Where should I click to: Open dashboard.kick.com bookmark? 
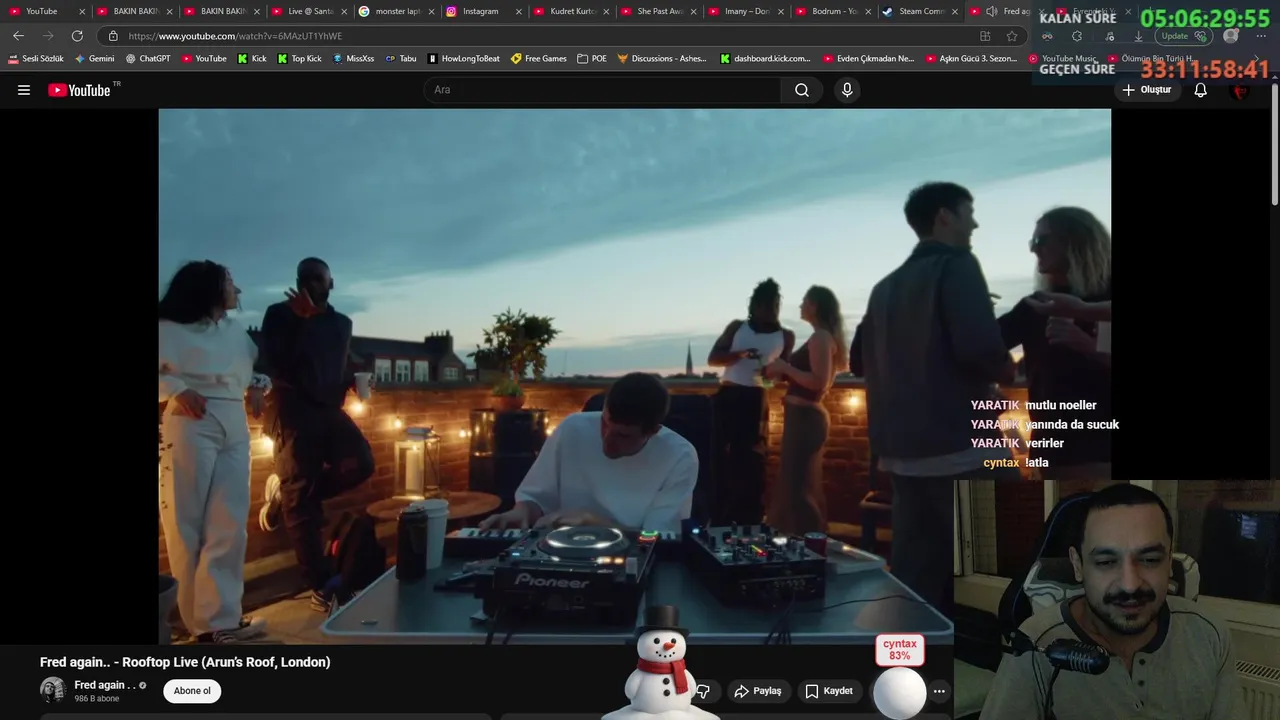point(766,59)
